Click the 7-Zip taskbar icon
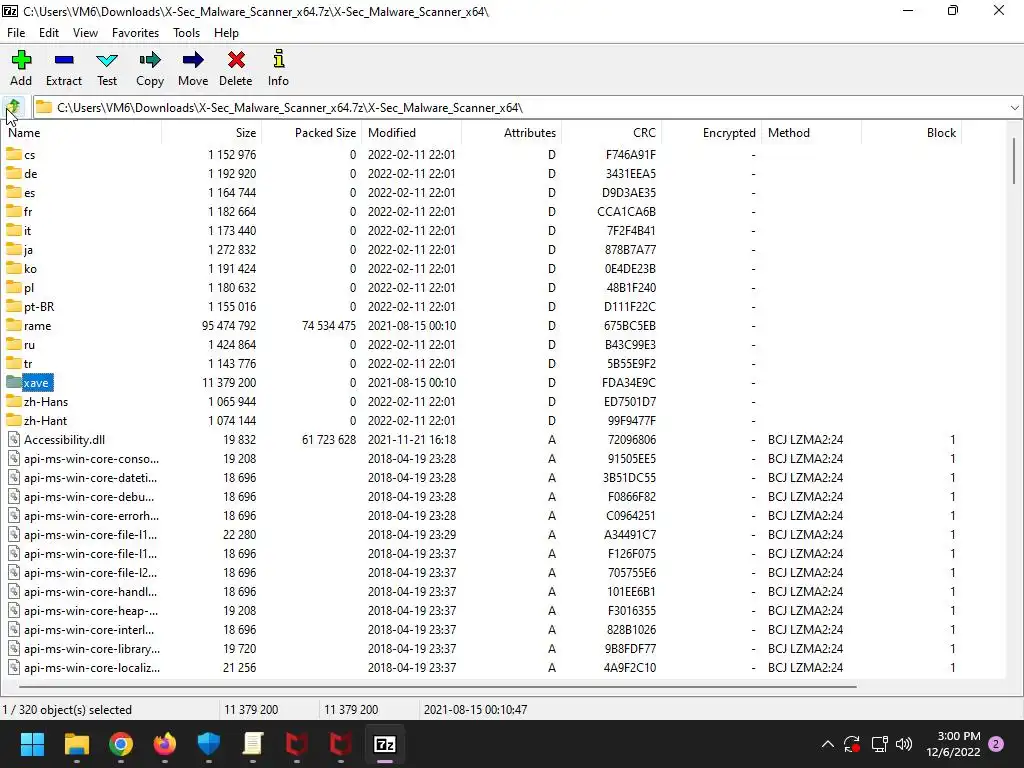 point(385,744)
